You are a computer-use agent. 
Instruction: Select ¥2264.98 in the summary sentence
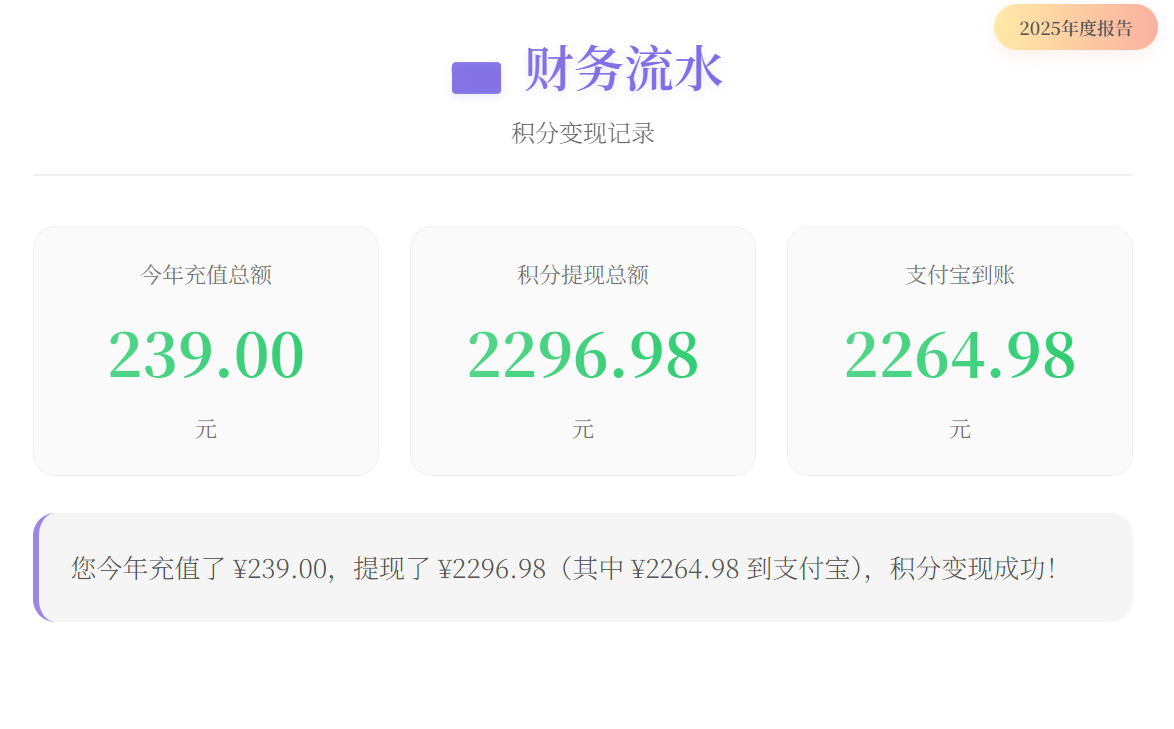[686, 569]
